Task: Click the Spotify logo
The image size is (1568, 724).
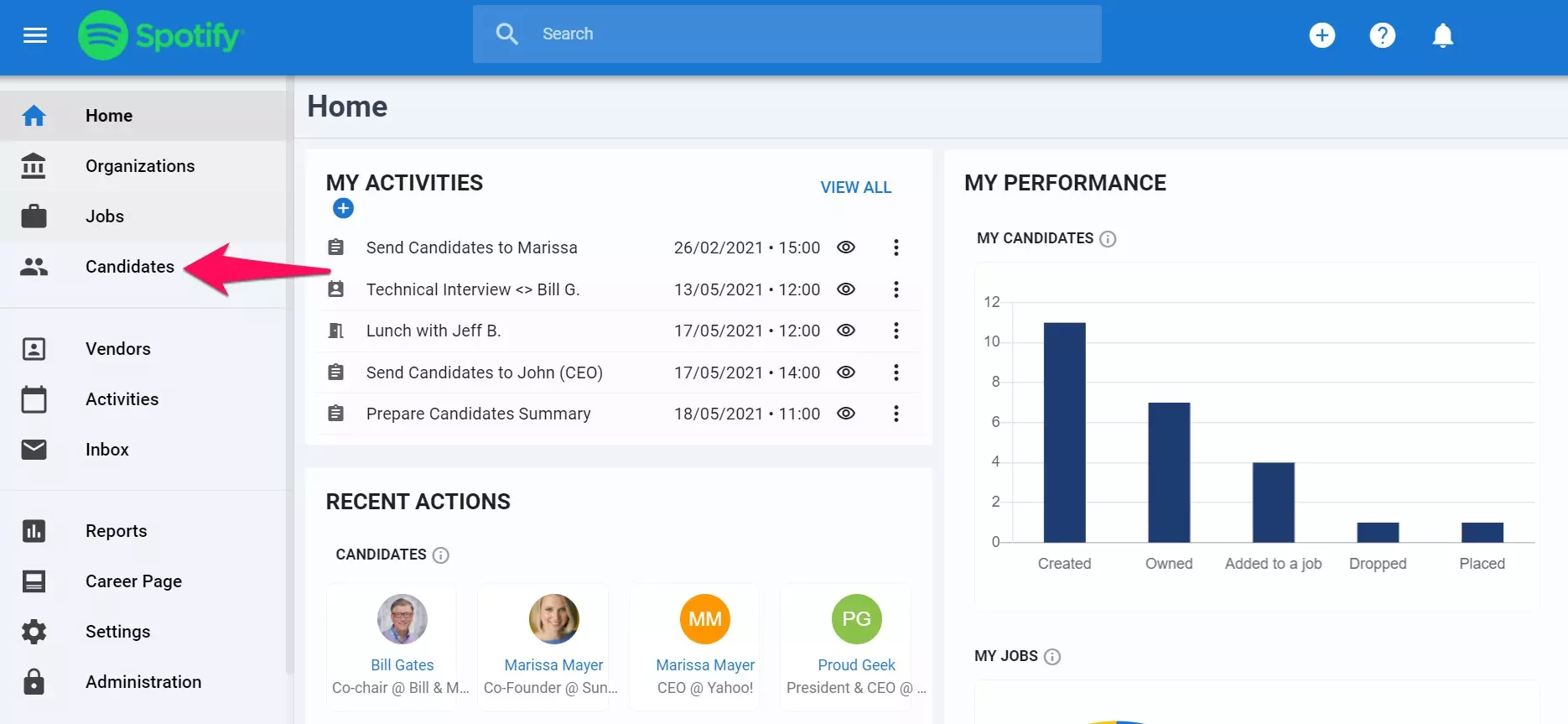Action: click(160, 35)
